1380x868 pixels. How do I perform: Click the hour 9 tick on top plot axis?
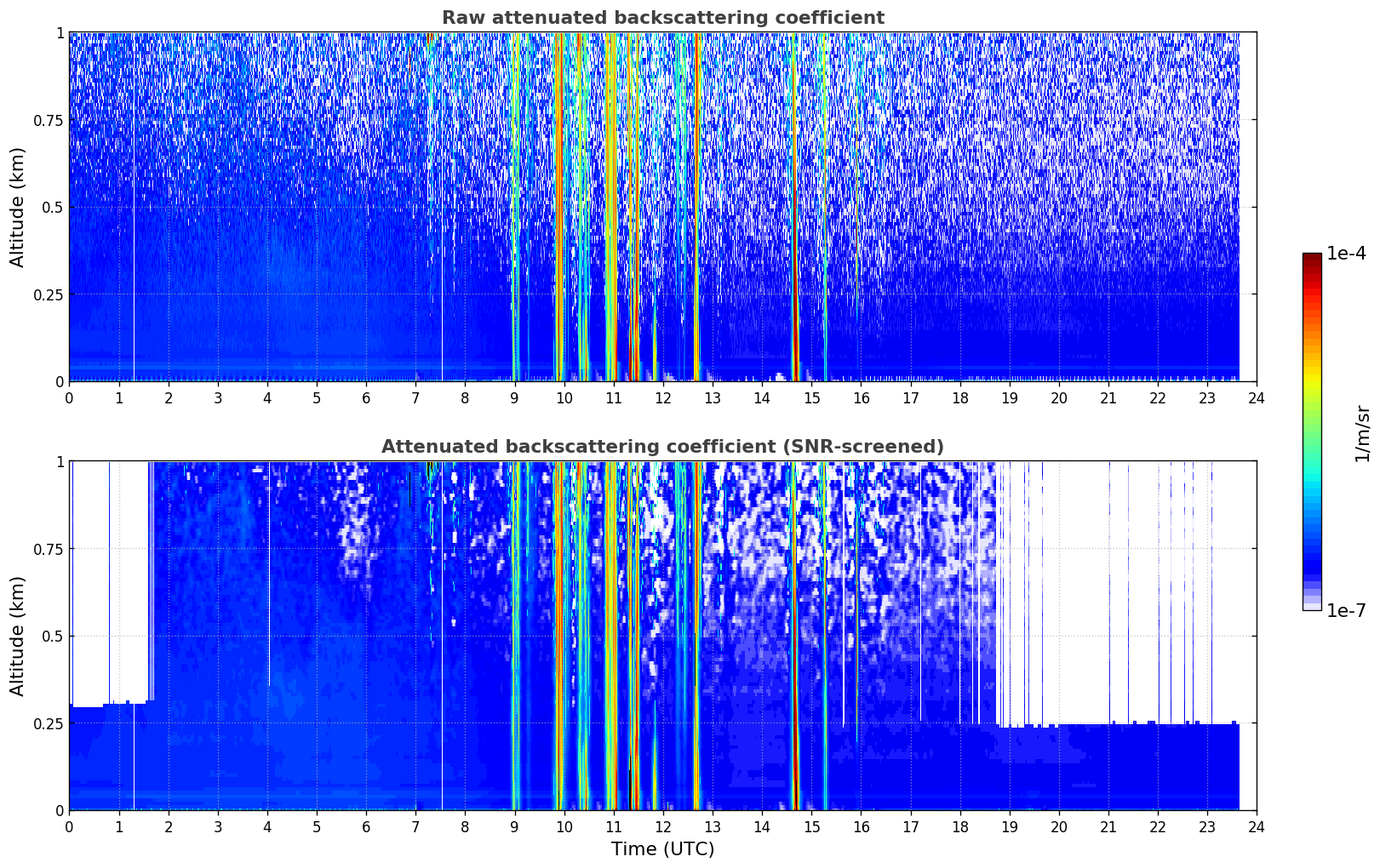[514, 398]
